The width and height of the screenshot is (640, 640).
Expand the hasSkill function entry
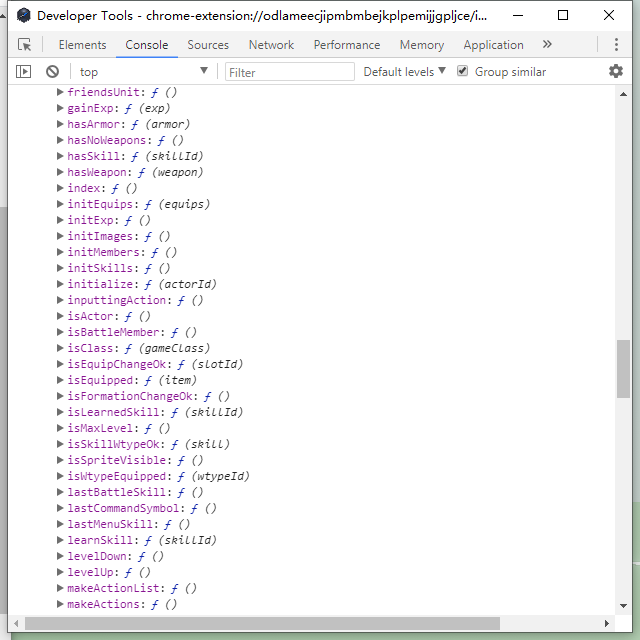[60, 156]
